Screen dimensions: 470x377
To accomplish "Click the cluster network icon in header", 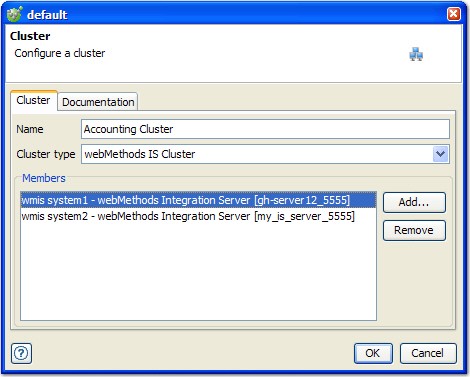I will [x=416, y=54].
